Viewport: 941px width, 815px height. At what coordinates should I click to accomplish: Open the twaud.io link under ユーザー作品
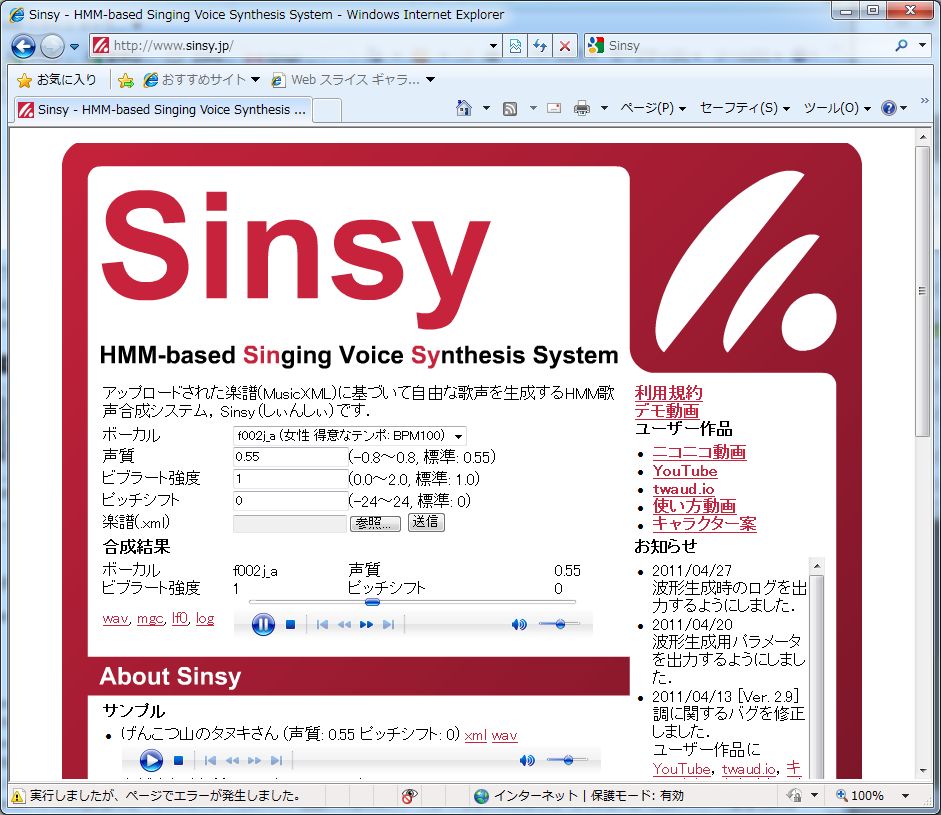coord(684,489)
